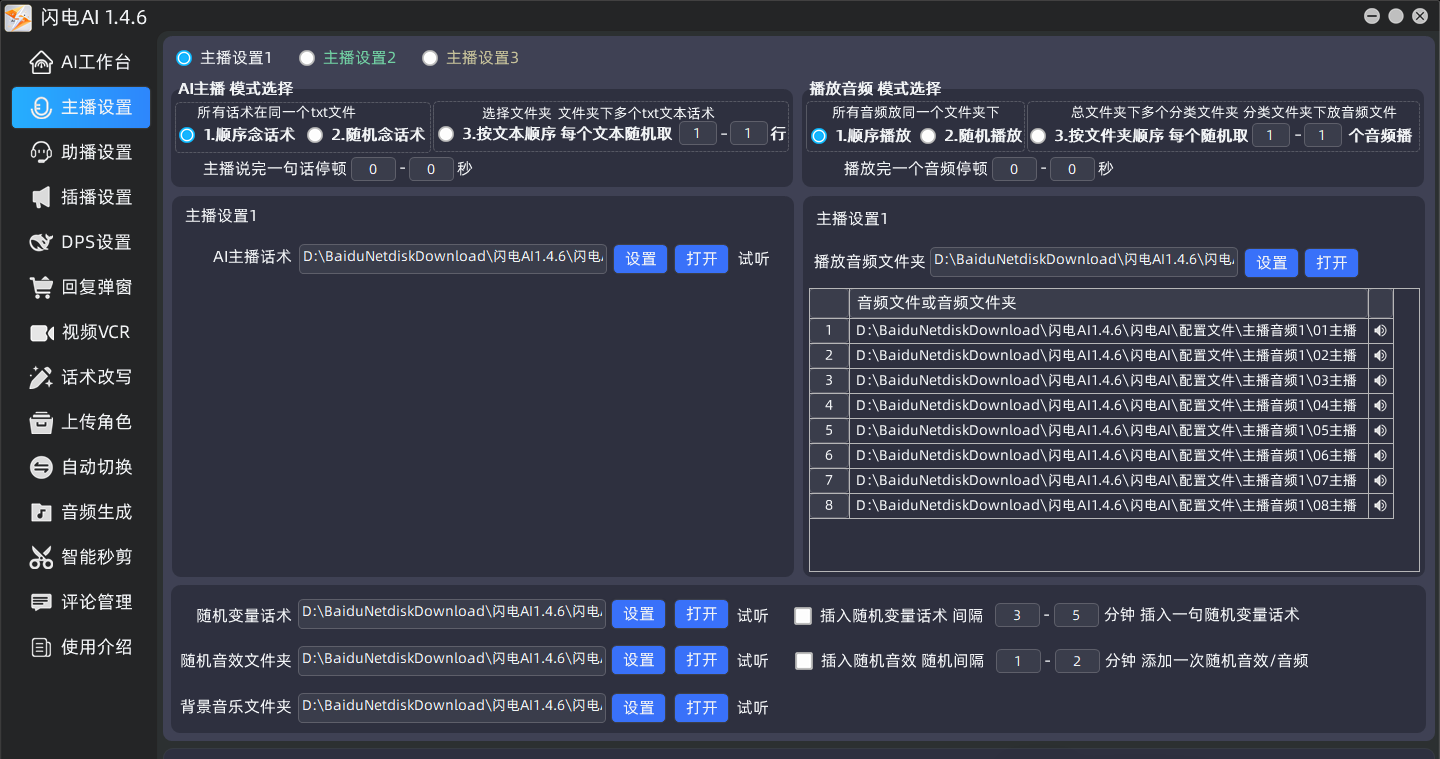Open the 智能秒剪 scissors icon
The height and width of the screenshot is (759, 1440).
click(x=41, y=557)
